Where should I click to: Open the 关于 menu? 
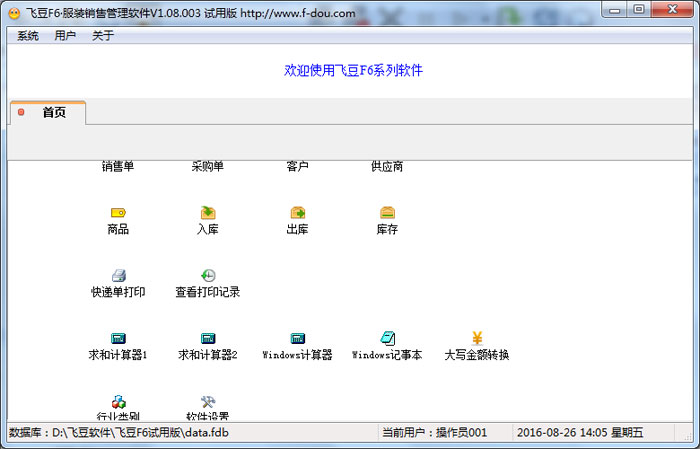point(103,36)
